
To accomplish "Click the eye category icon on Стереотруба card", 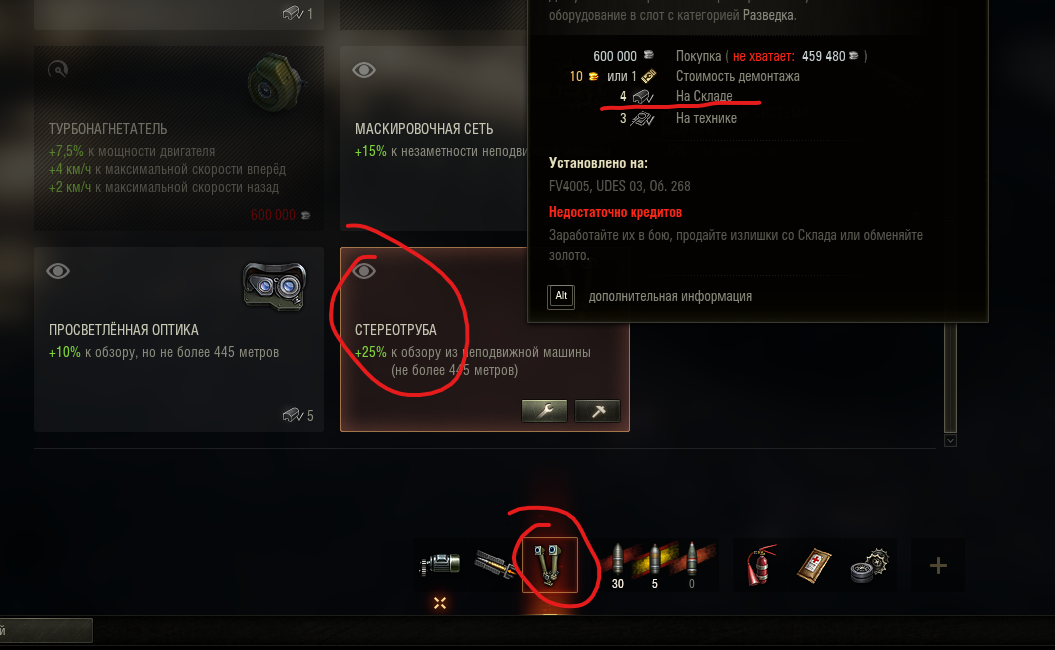I will (x=364, y=270).
